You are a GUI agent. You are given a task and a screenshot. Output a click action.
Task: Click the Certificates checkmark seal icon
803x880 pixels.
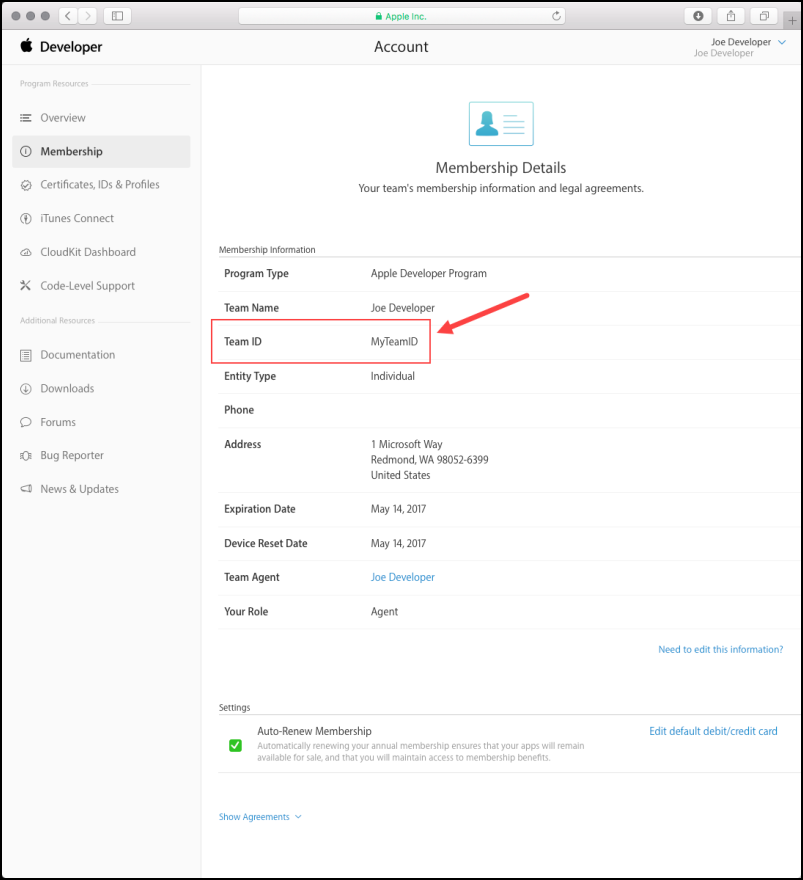pyautogui.click(x=26, y=185)
